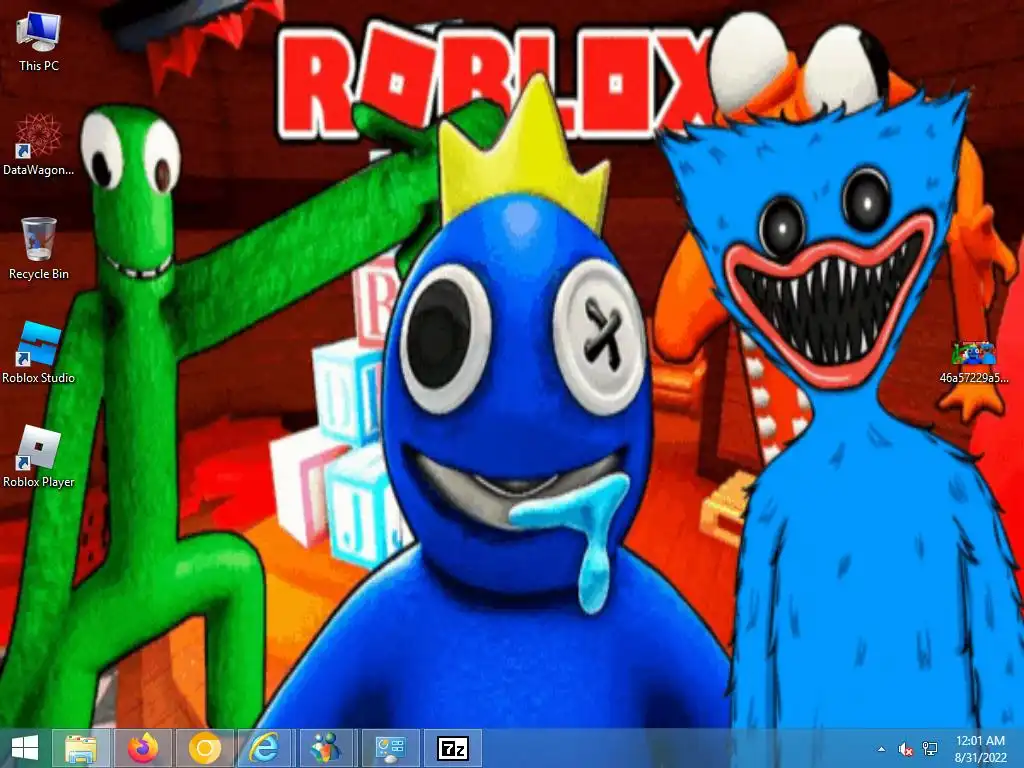This screenshot has width=1024, height=768.
Task: Open the Recycle Bin icon
Action: [x=39, y=239]
